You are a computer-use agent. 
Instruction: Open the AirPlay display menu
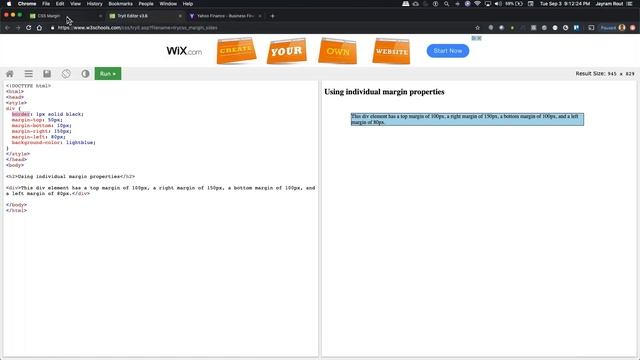[x=488, y=4]
